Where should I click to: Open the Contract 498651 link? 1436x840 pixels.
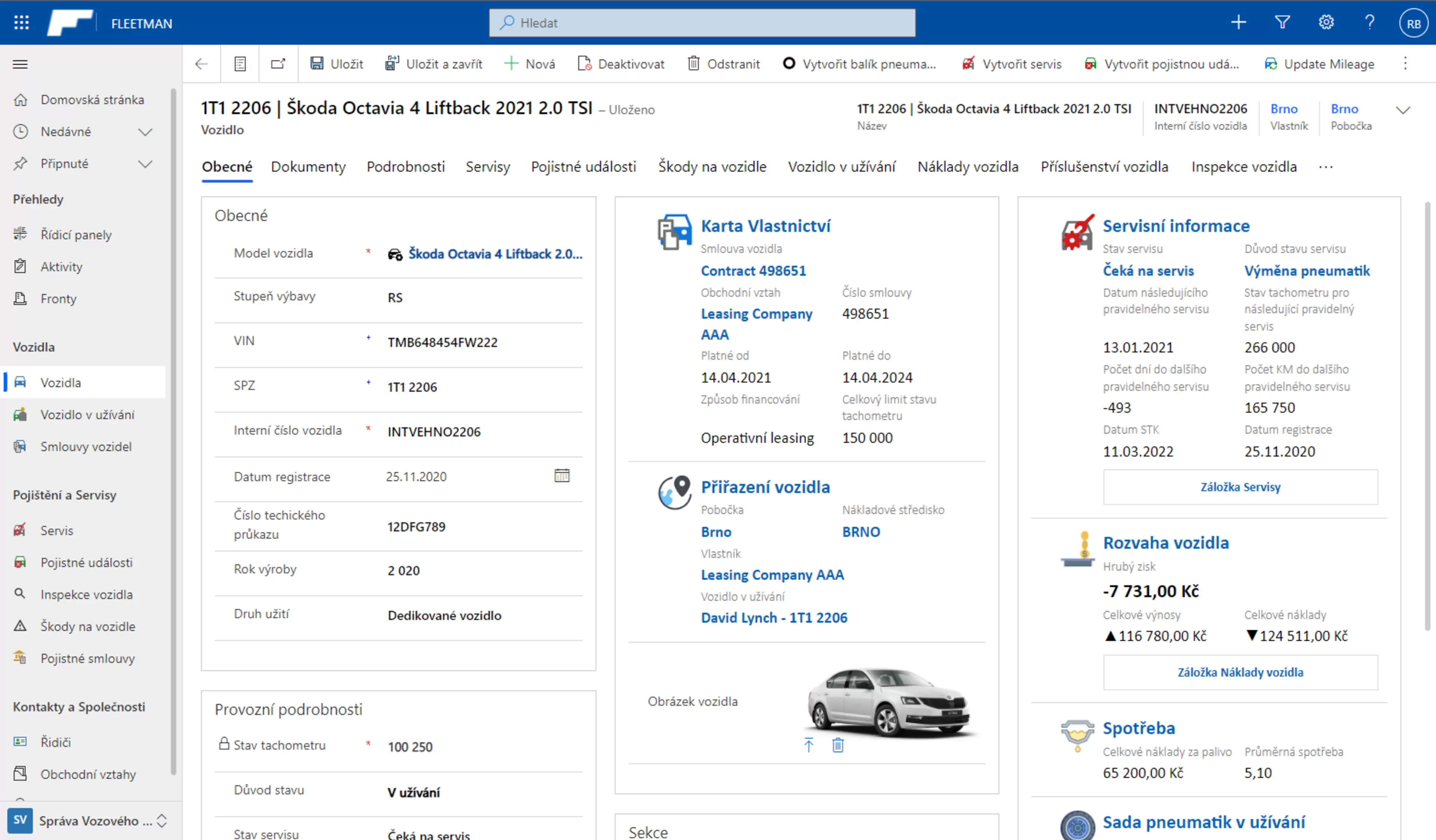[x=753, y=271]
